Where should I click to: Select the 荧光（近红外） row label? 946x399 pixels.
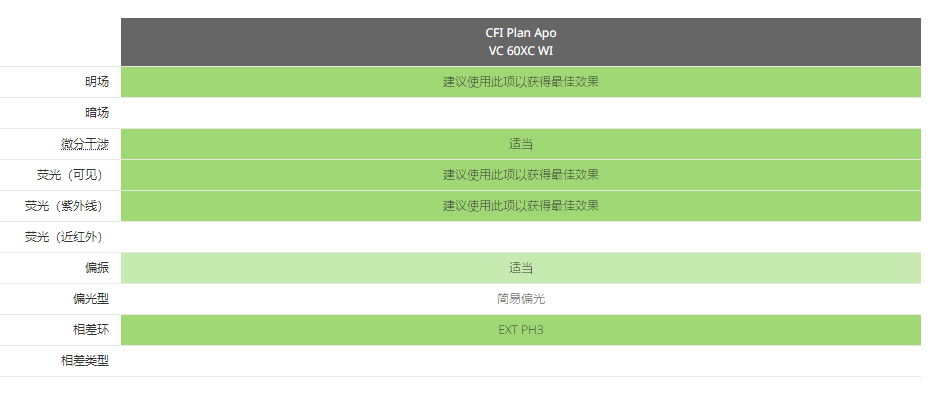[x=64, y=237]
